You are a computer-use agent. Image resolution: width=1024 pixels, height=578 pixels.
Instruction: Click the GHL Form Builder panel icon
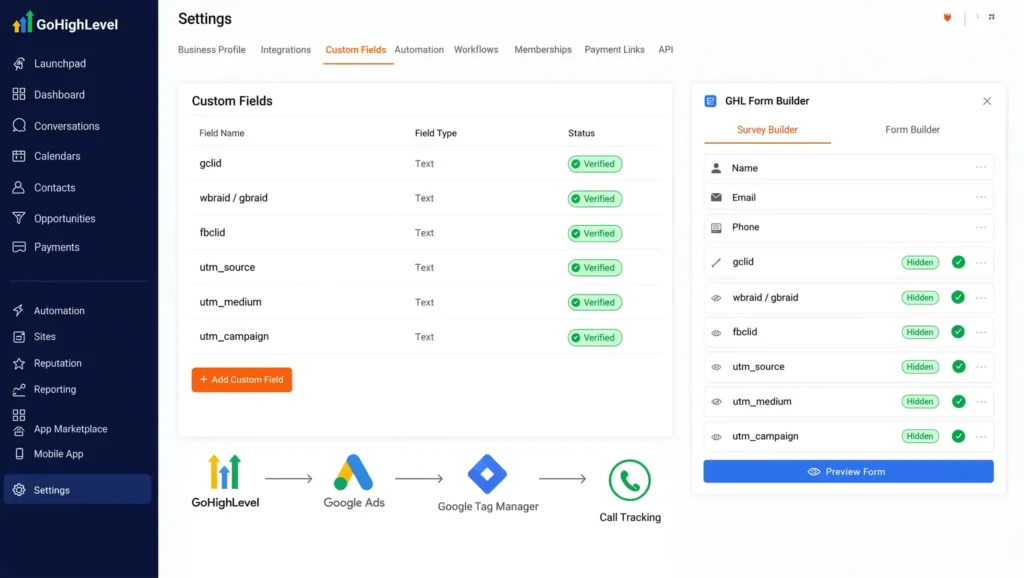pos(711,101)
